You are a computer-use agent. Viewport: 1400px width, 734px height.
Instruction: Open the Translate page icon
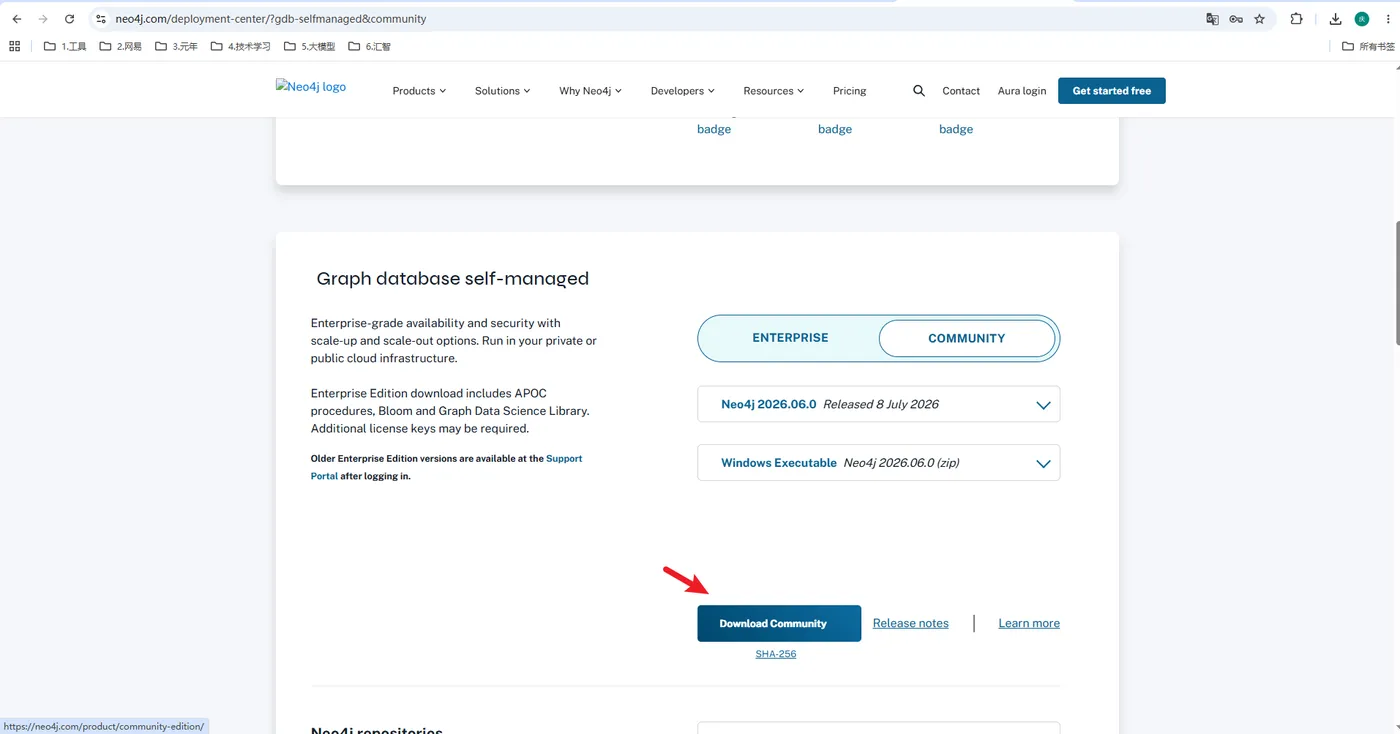tap(1212, 19)
